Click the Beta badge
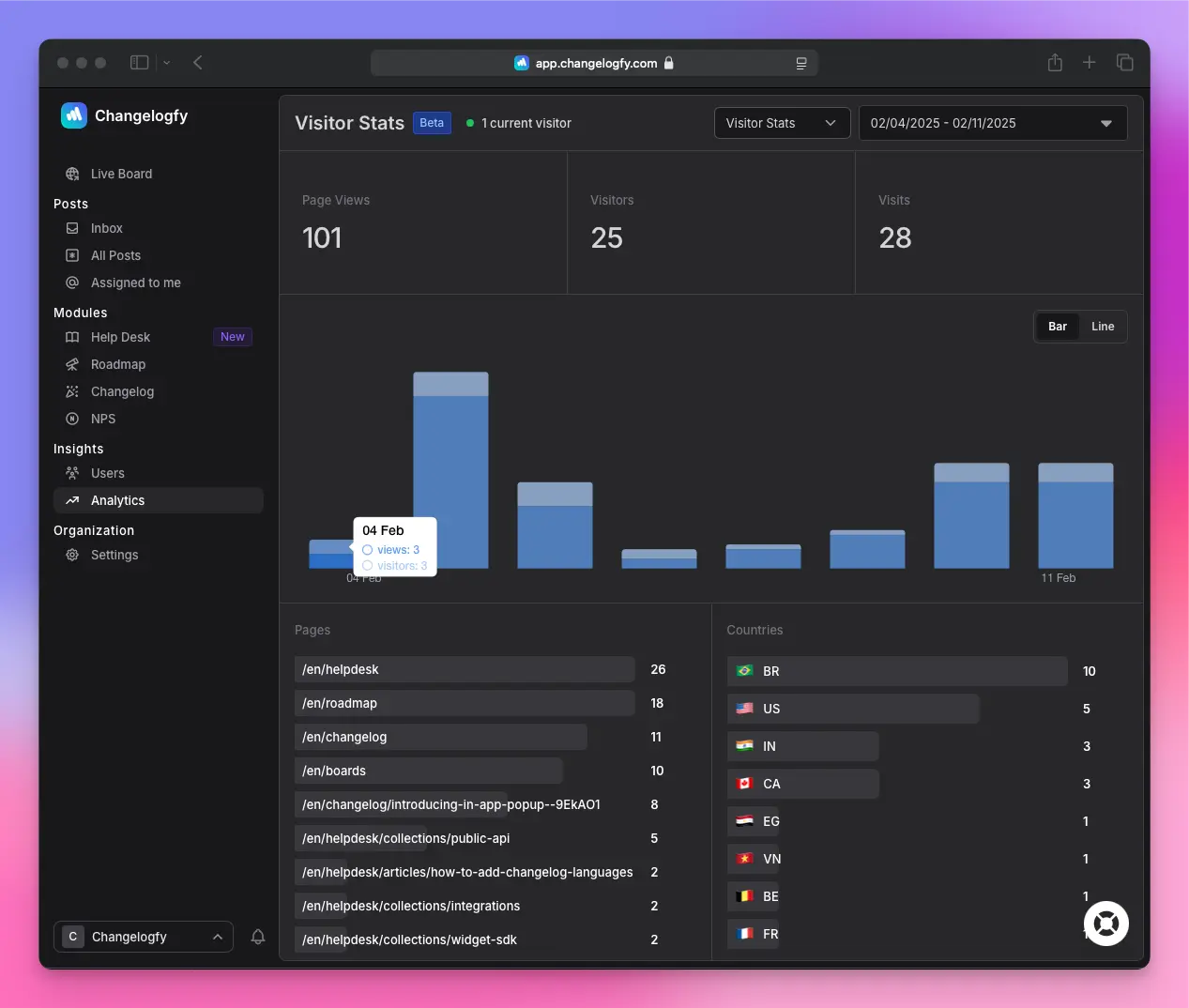The width and height of the screenshot is (1189, 1008). pos(432,123)
